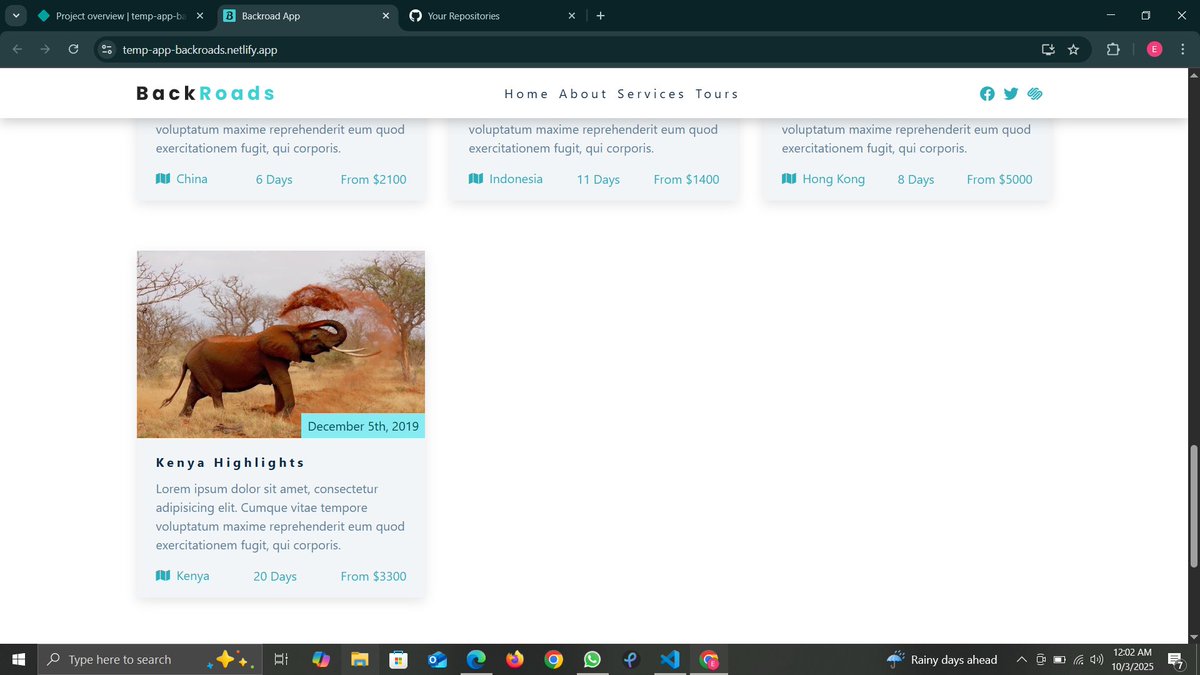
Task: Open Copilot from the taskbar
Action: pyautogui.click(x=321, y=659)
